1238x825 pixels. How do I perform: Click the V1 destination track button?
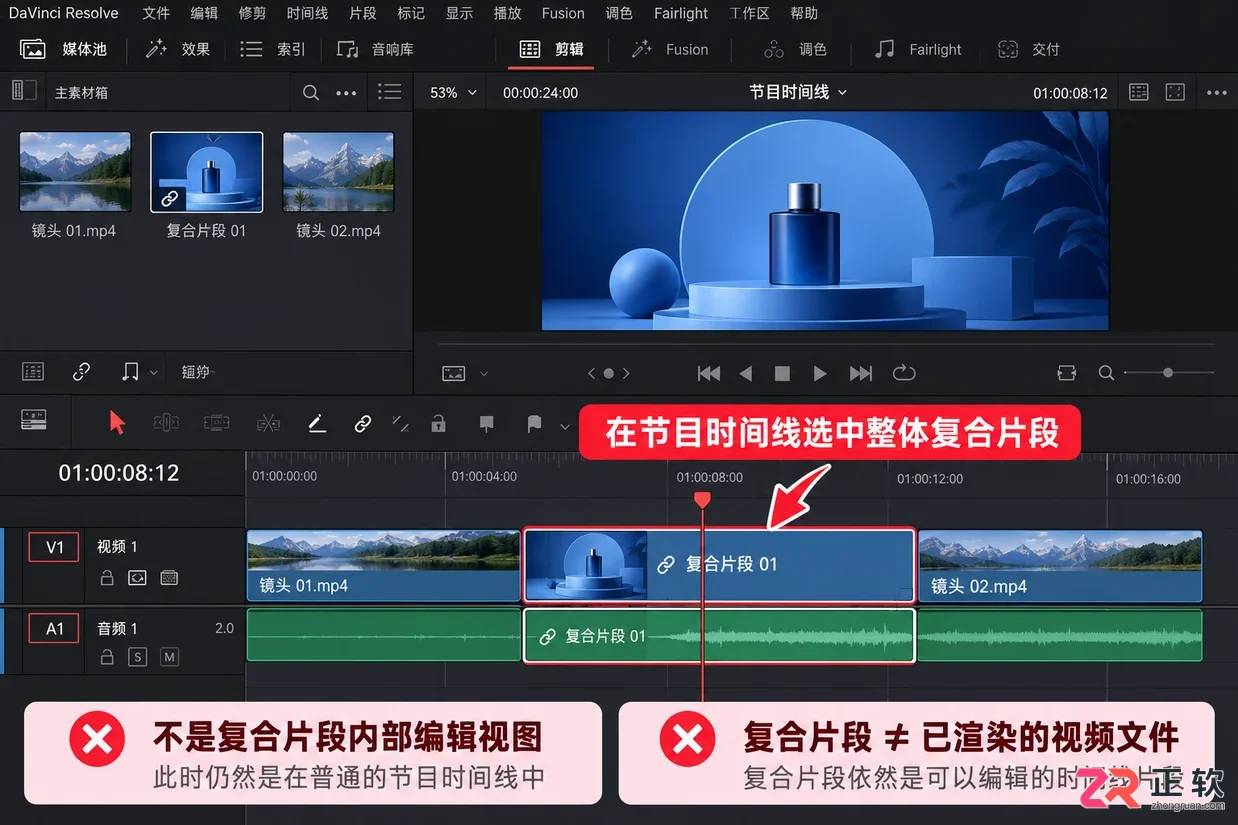point(54,547)
